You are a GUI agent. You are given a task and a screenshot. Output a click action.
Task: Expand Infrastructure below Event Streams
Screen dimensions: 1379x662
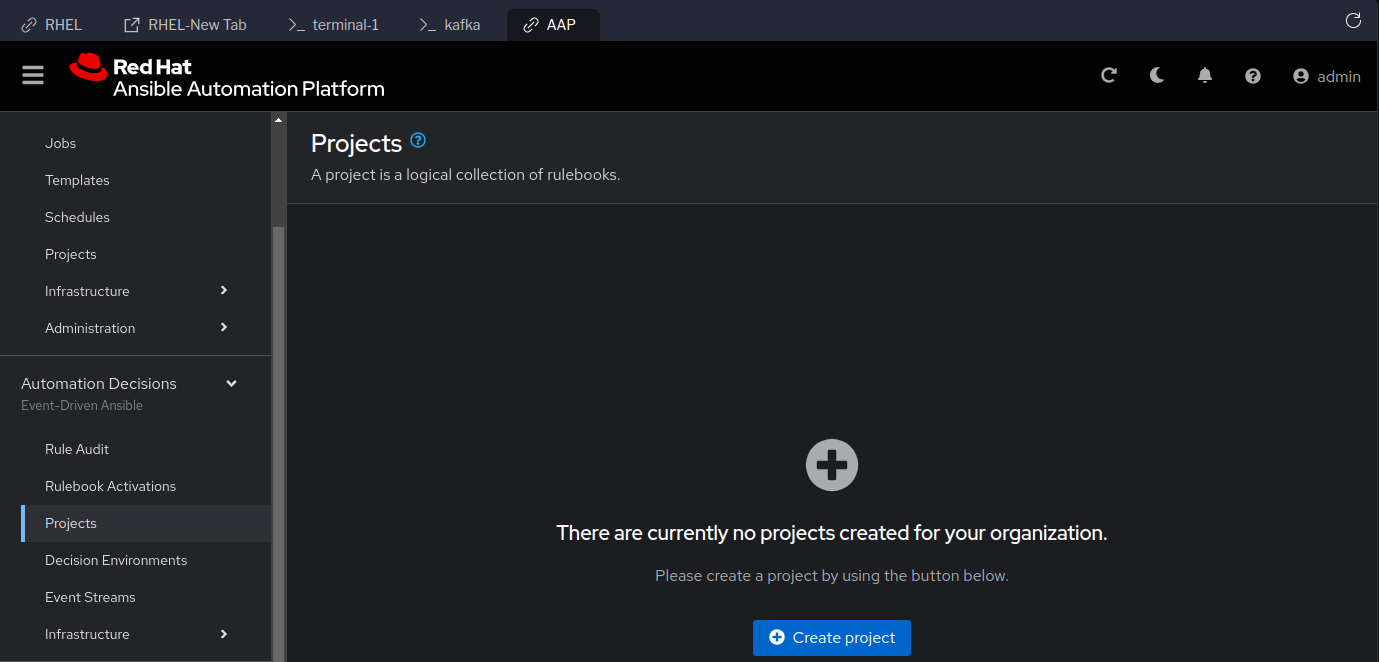[135, 634]
